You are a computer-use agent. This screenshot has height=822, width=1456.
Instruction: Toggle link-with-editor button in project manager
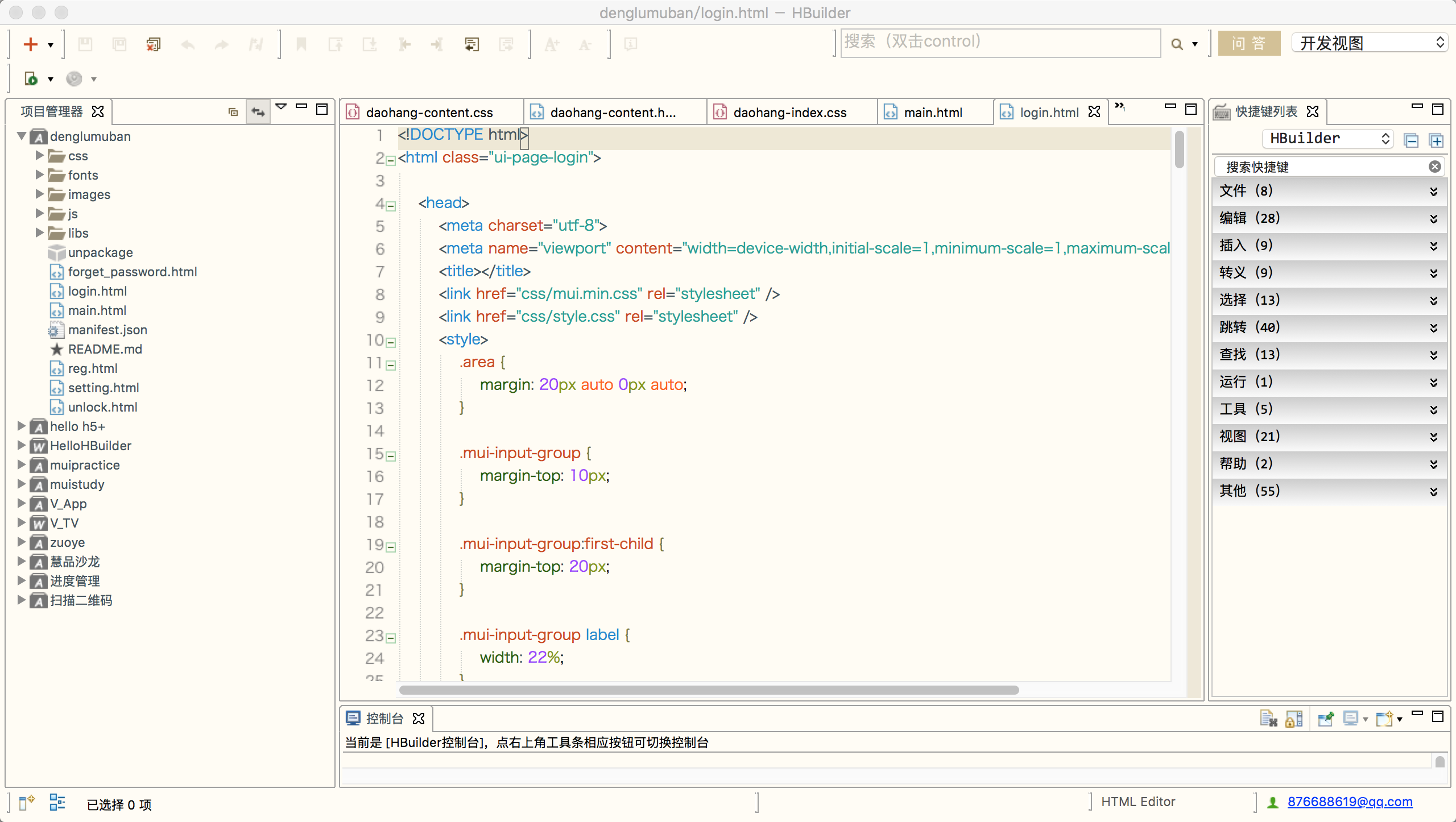pyautogui.click(x=258, y=111)
